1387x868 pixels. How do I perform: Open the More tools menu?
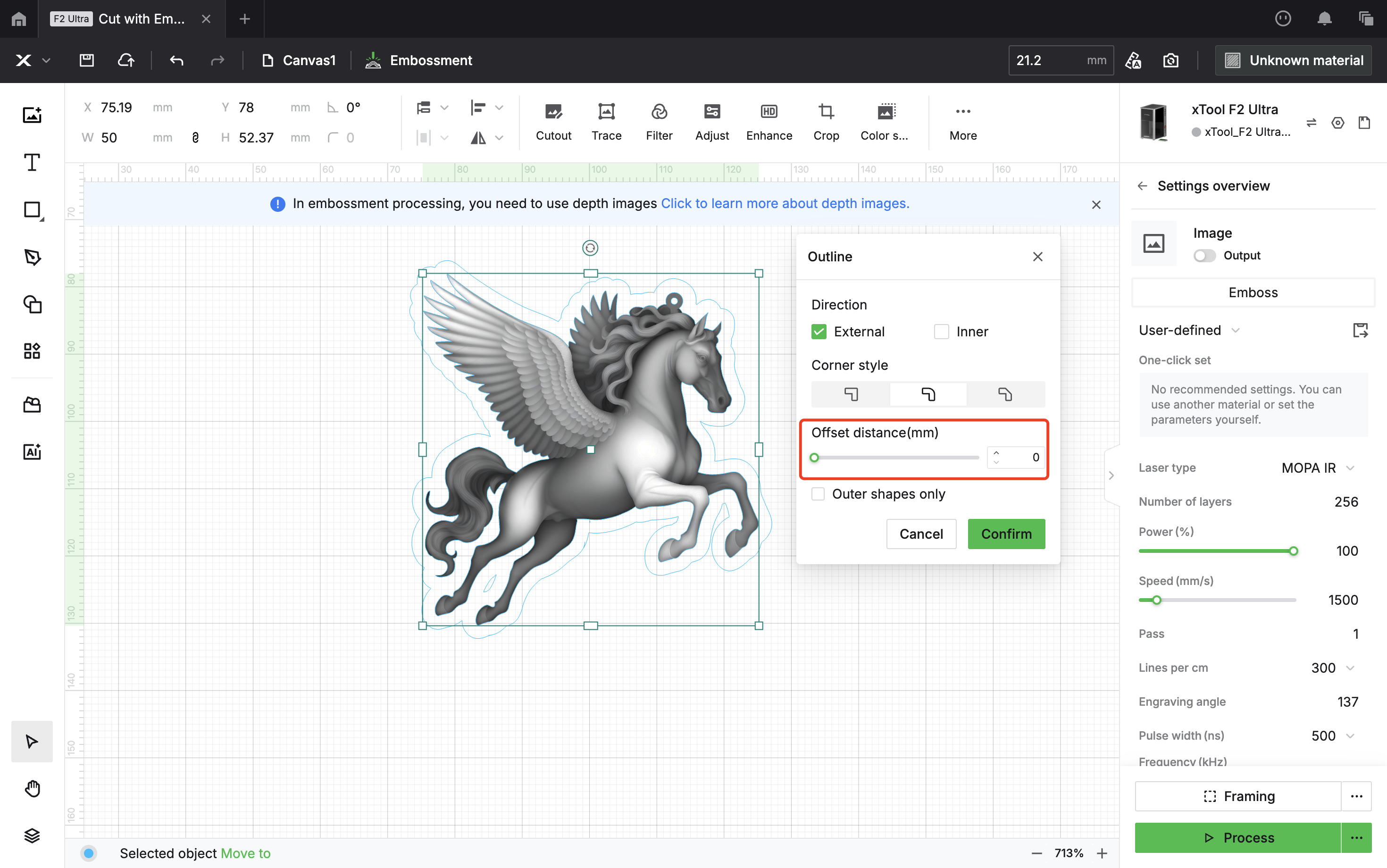(x=963, y=122)
